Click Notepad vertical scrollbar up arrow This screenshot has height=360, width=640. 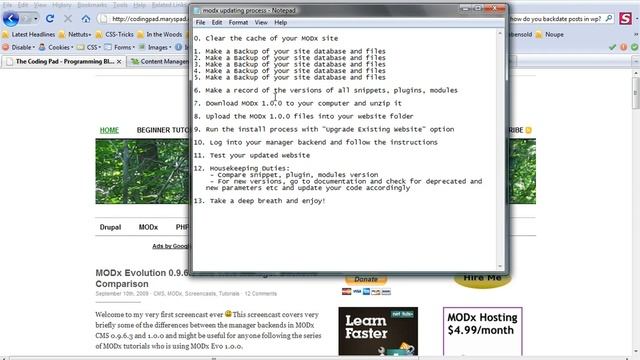pyautogui.click(x=500, y=33)
